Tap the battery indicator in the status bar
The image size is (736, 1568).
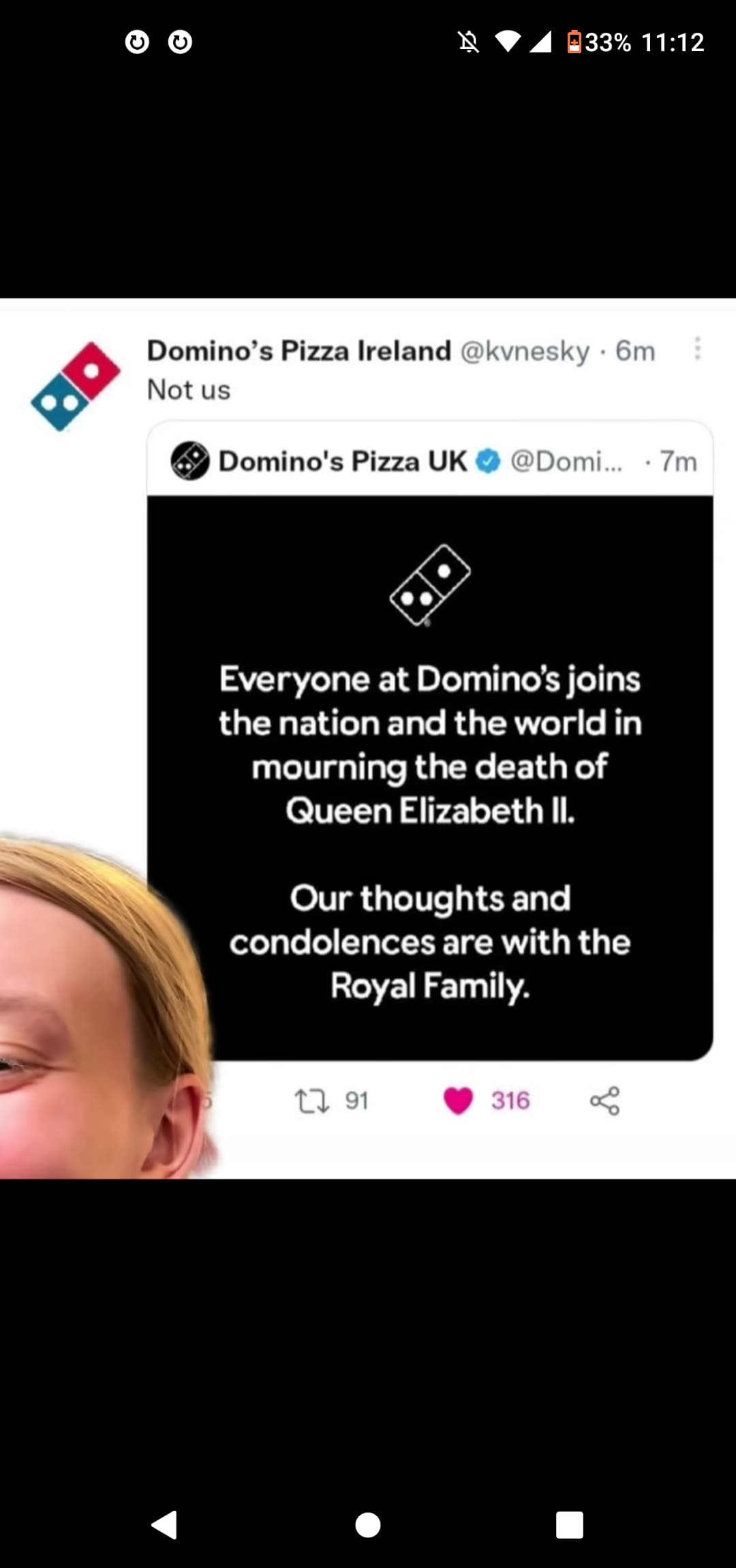coord(574,42)
